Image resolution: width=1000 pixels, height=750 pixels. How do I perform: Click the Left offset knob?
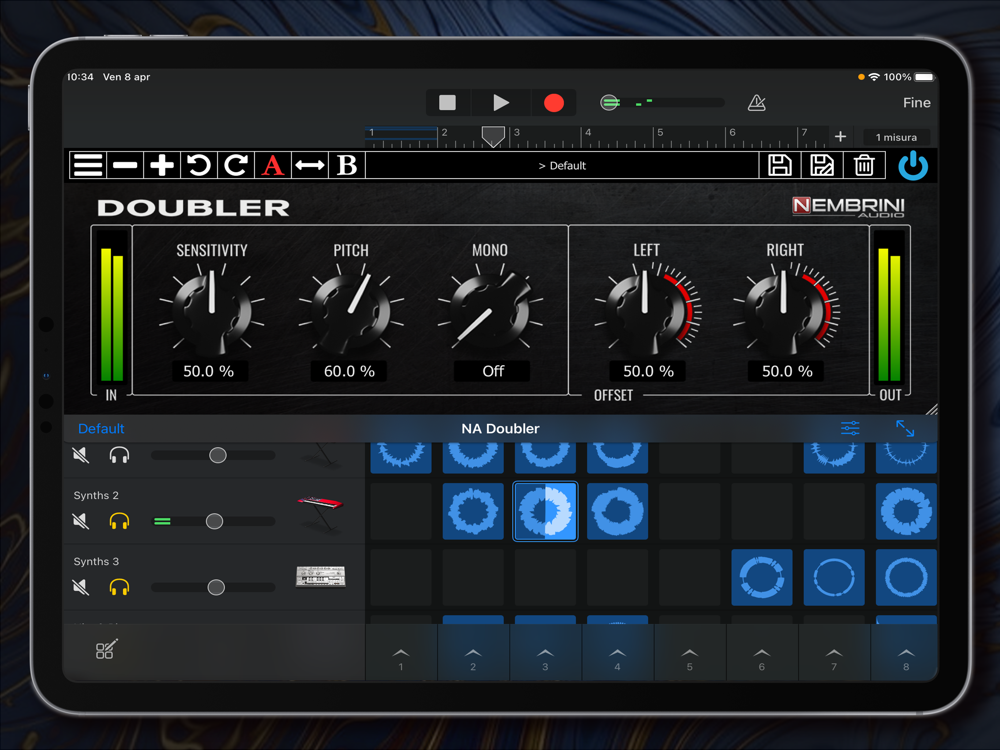(645, 311)
